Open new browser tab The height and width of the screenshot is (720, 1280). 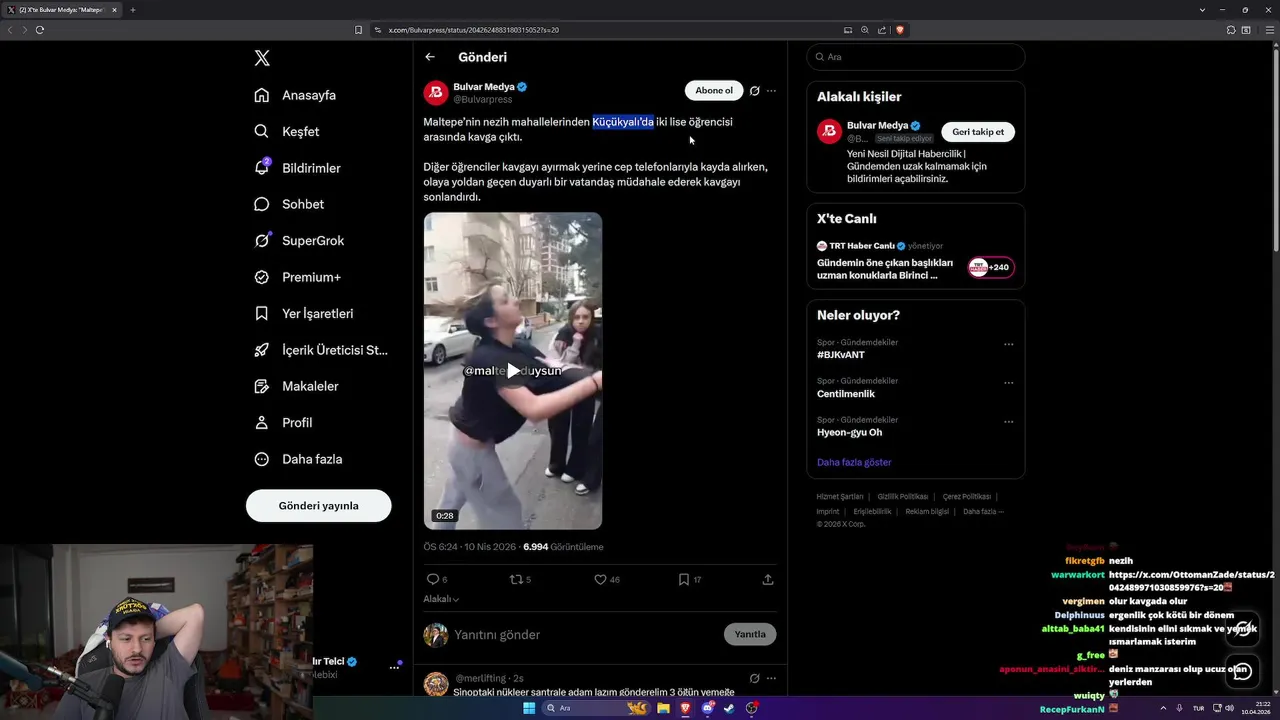click(x=132, y=10)
